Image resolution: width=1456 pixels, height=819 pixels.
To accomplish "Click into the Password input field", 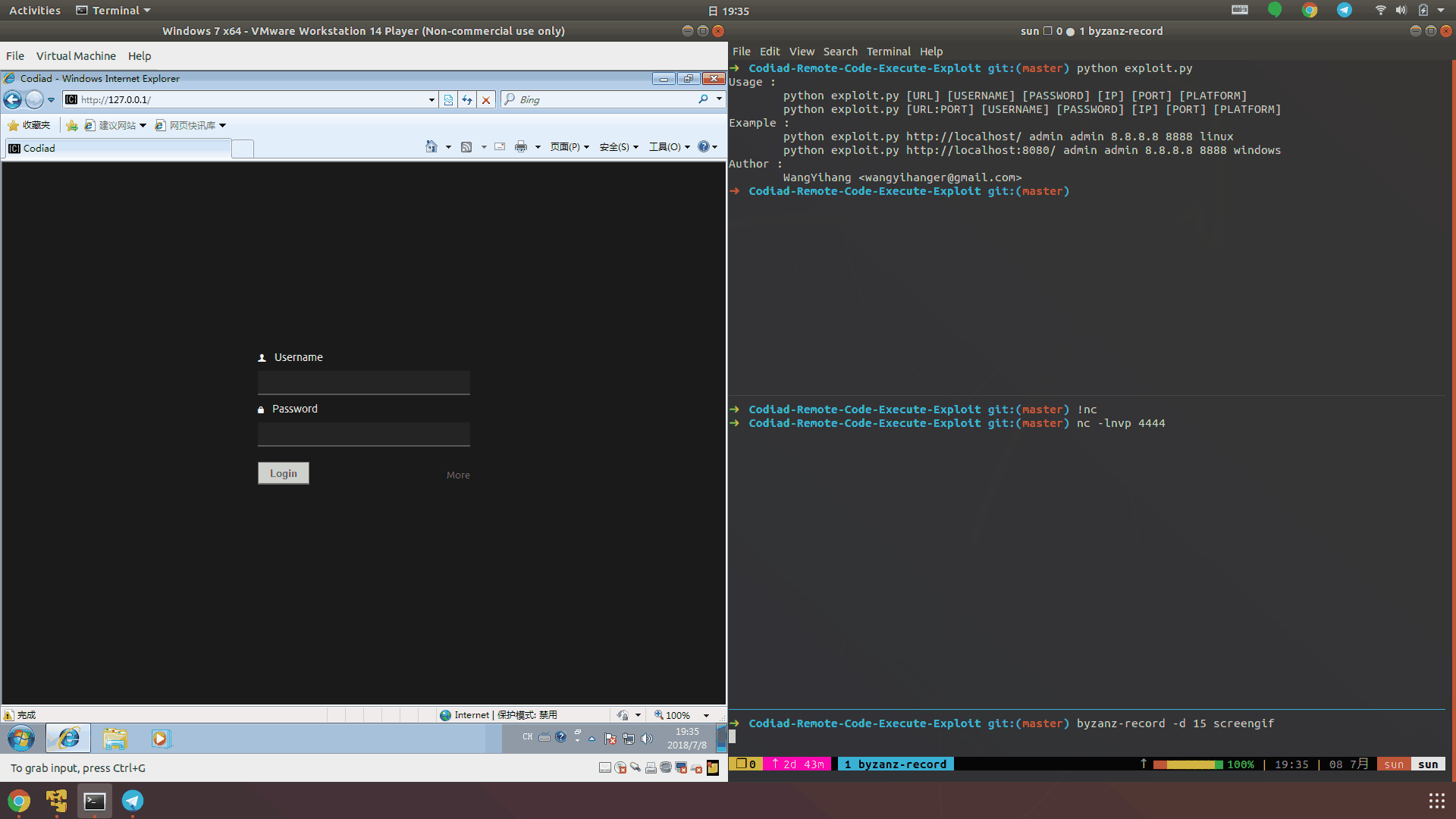I will click(363, 435).
